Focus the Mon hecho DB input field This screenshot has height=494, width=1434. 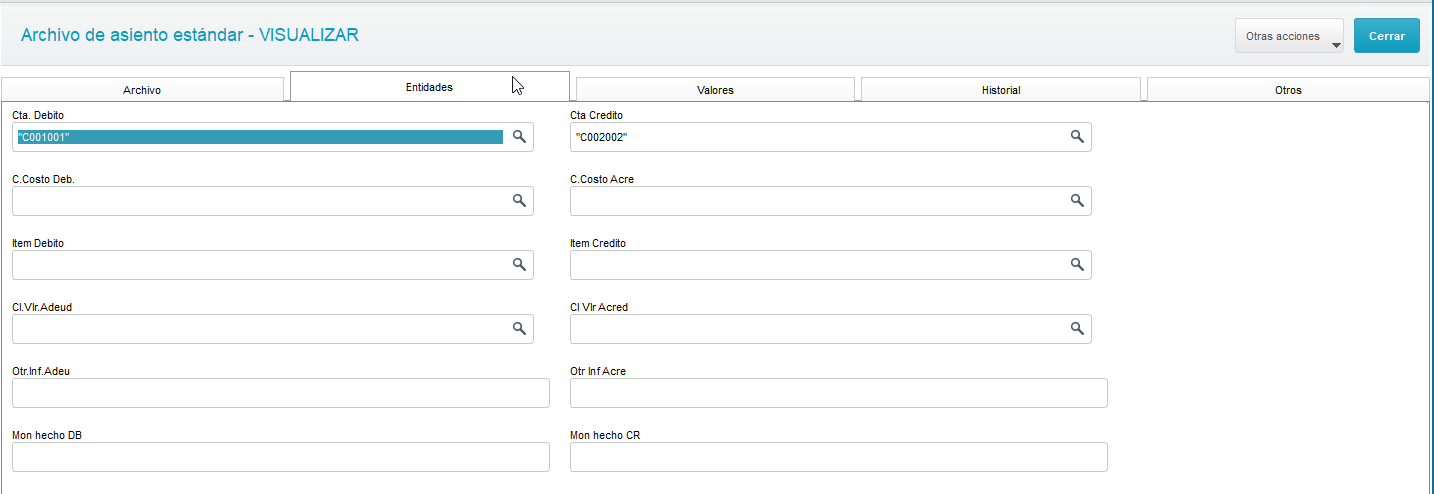click(281, 457)
